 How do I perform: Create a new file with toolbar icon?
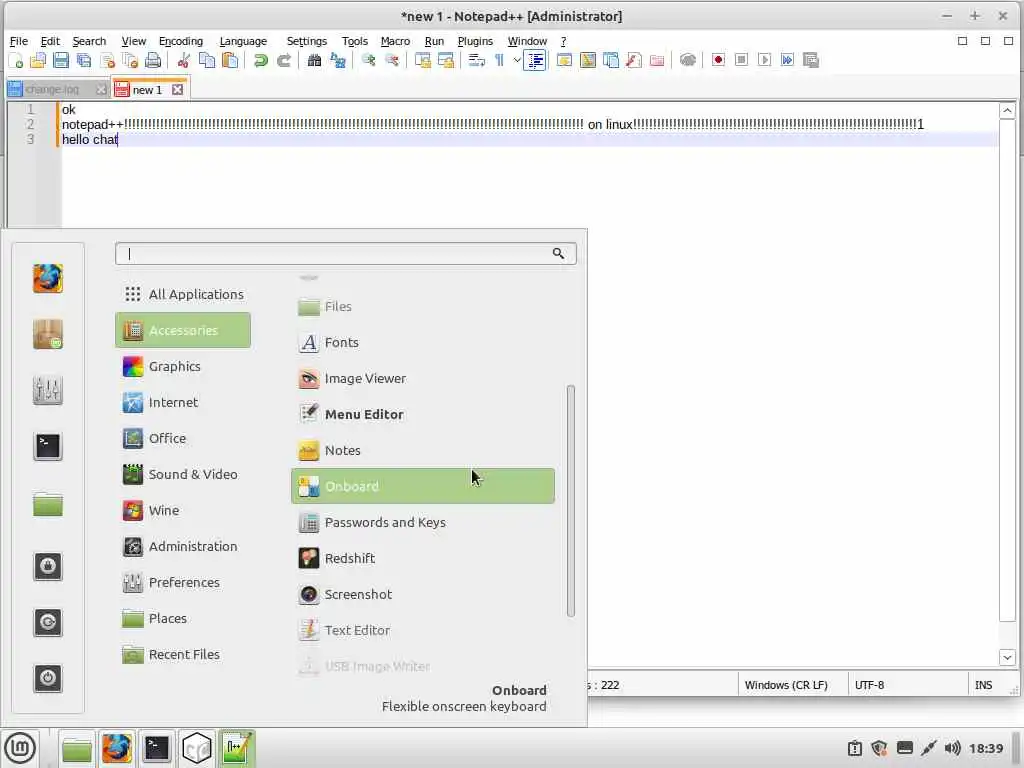click(16, 61)
